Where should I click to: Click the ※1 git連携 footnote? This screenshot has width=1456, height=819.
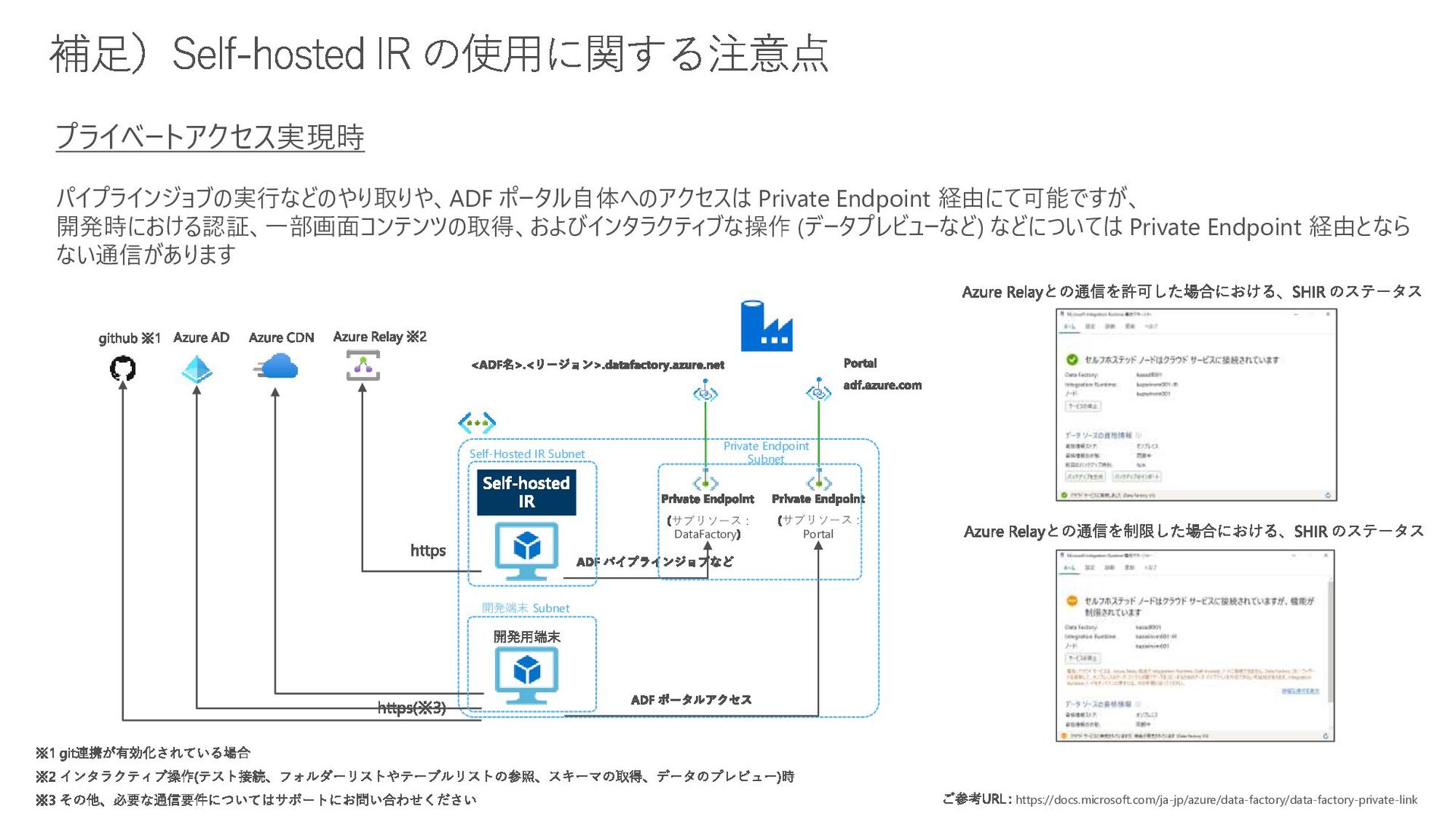143,753
